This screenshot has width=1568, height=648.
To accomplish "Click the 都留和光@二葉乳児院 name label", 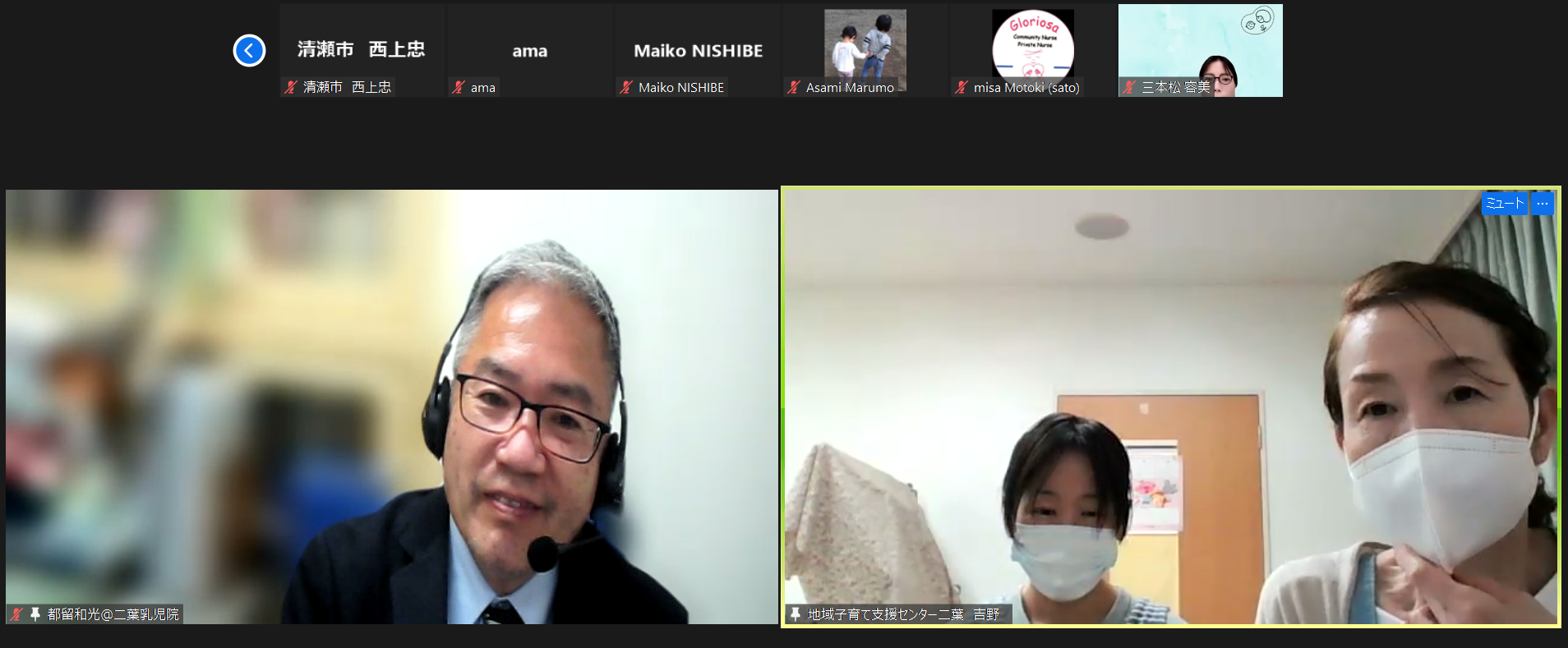I will click(x=113, y=614).
